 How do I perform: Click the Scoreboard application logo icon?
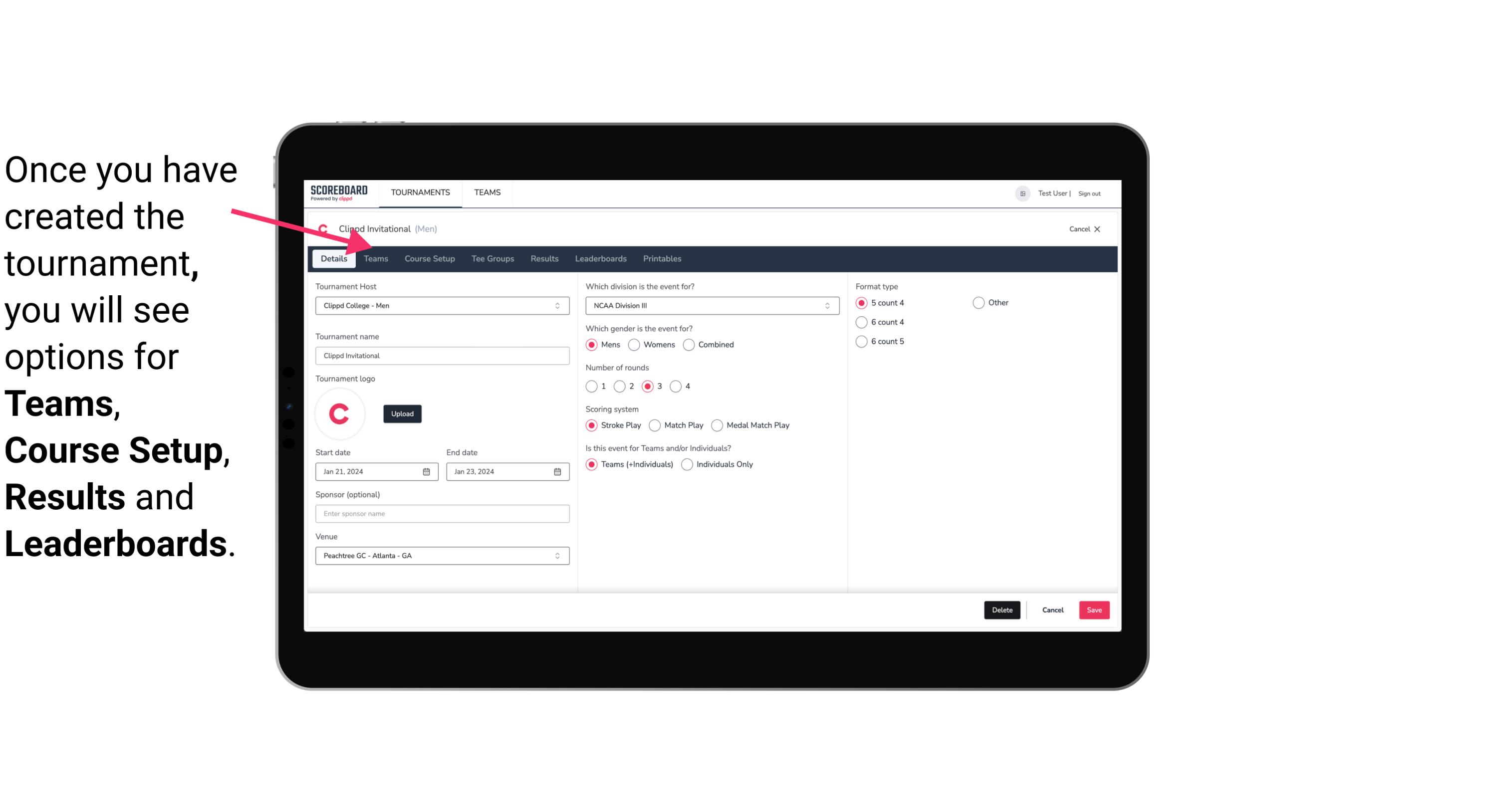coord(338,192)
